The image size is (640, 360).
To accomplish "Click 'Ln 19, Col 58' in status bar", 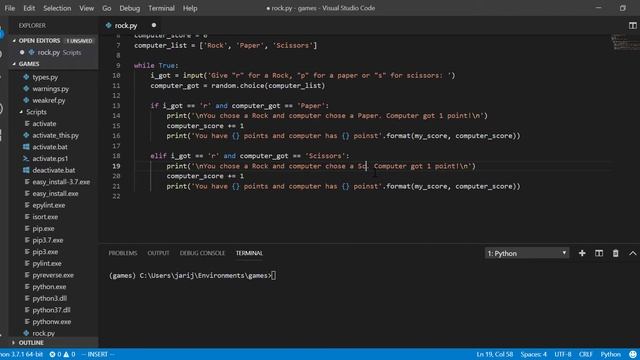I will 494,354.
